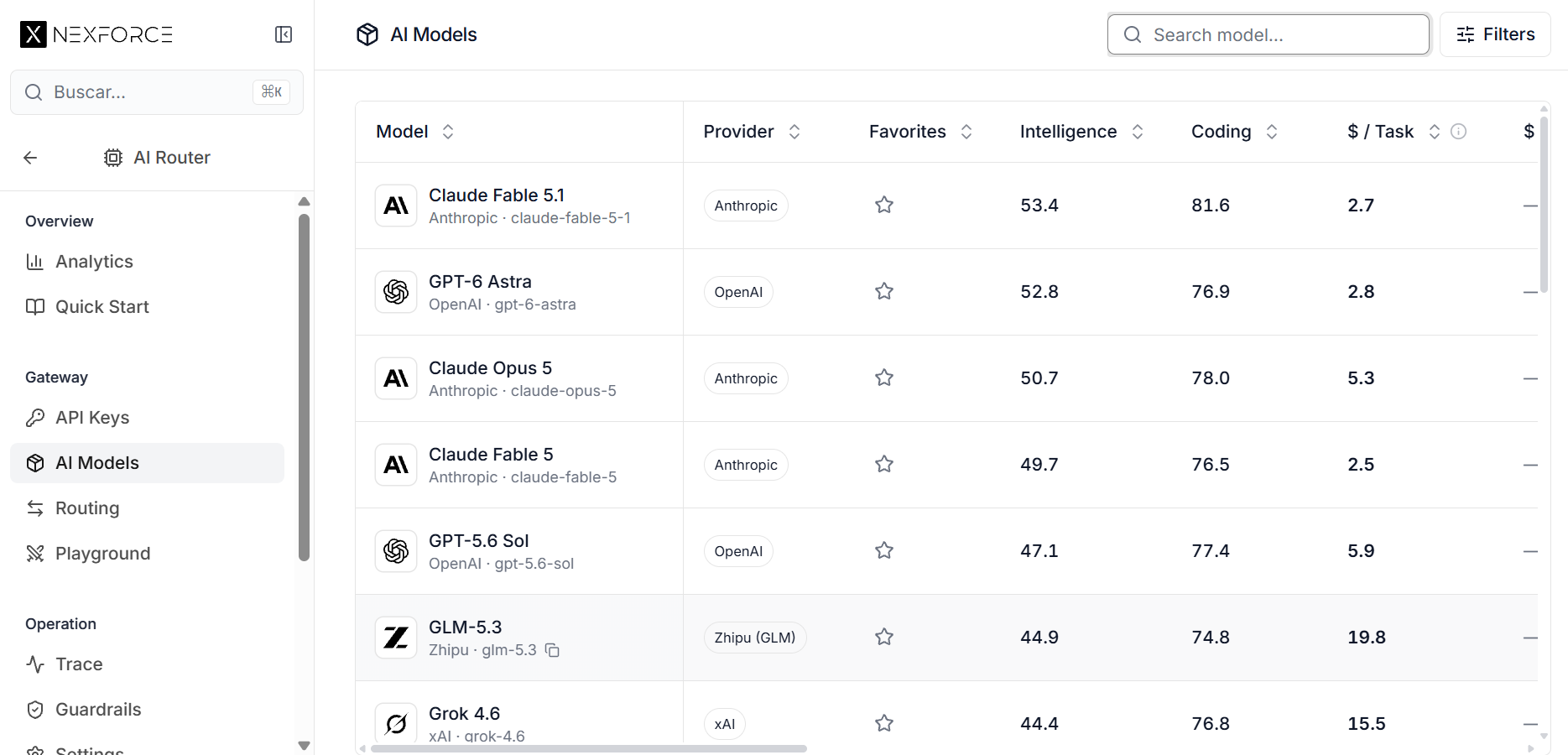Favorite Claude Opus 5 with star
The image size is (1568, 755).
pyautogui.click(x=884, y=377)
